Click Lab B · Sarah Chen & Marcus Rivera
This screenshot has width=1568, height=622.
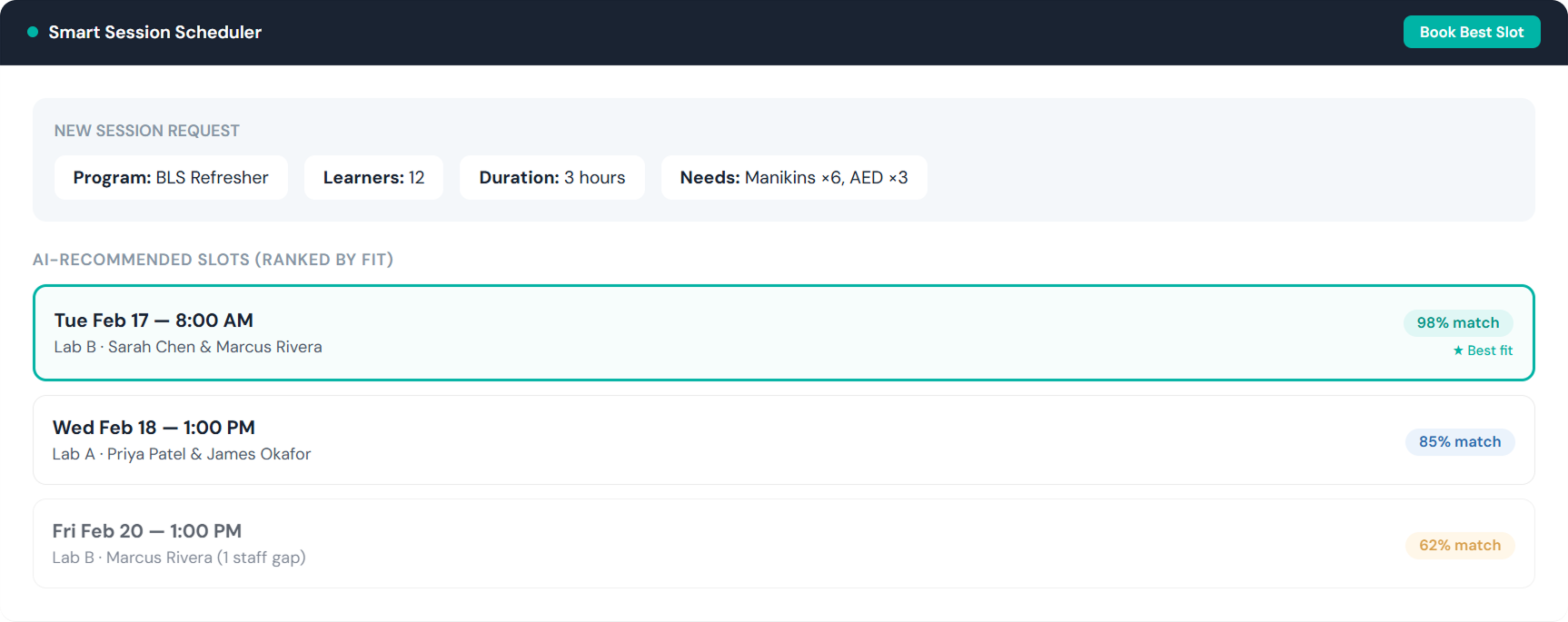pos(188,347)
